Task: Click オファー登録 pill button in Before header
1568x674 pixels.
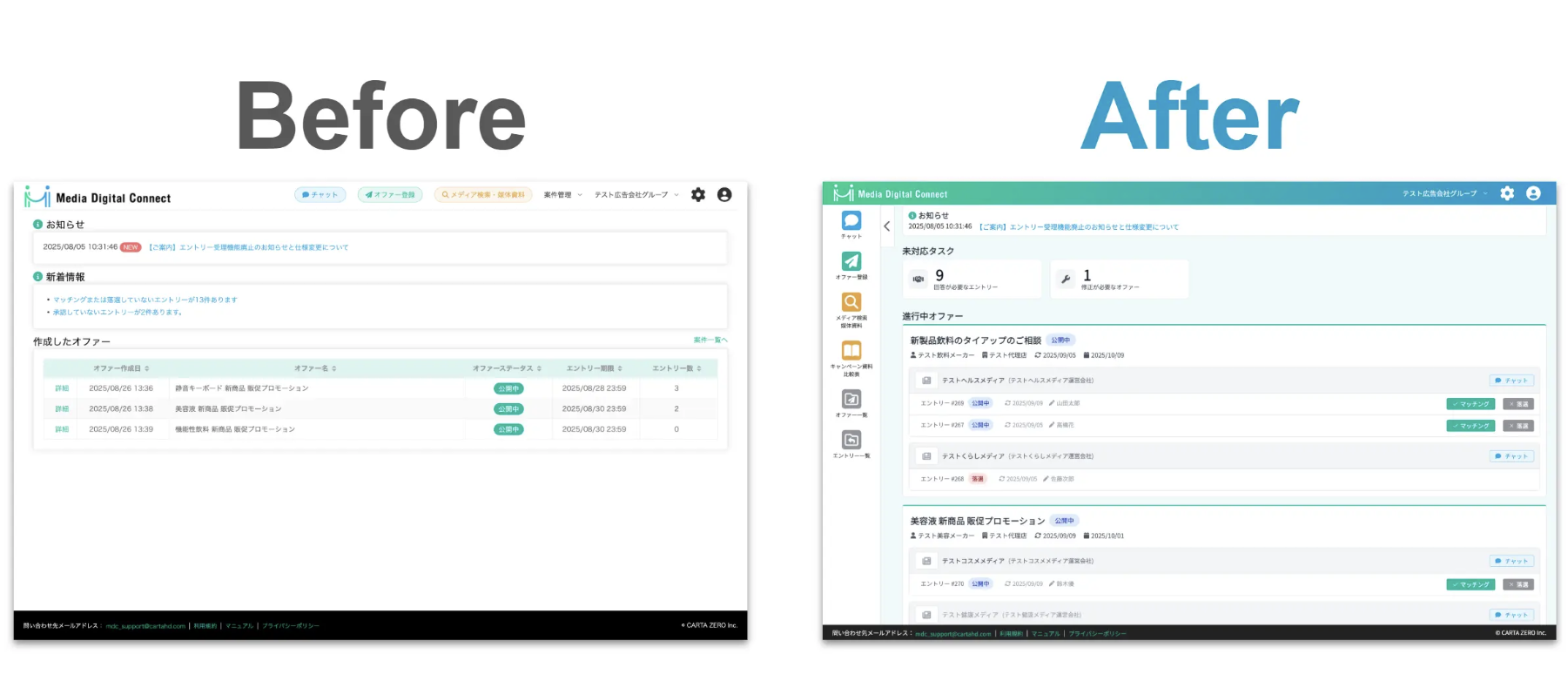Action: coord(390,195)
